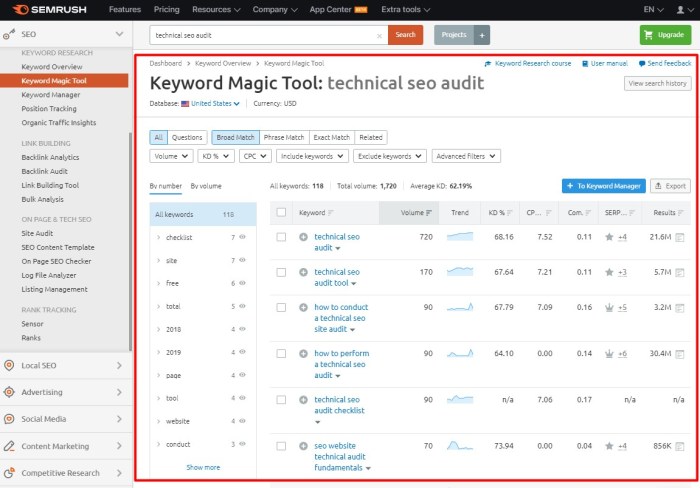The height and width of the screenshot is (488, 700).
Task: Click plus icon beside technical seo audit tool
Action: (x=303, y=272)
